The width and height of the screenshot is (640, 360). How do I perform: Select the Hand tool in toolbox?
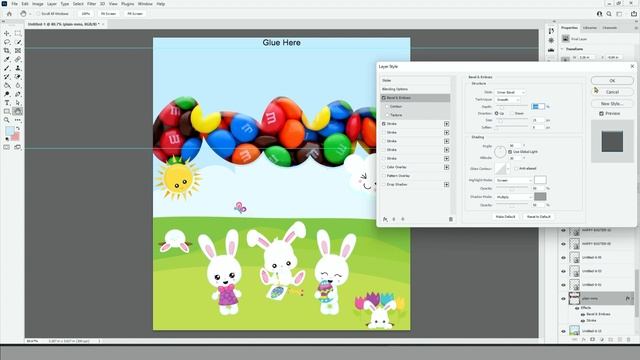pos(18,111)
